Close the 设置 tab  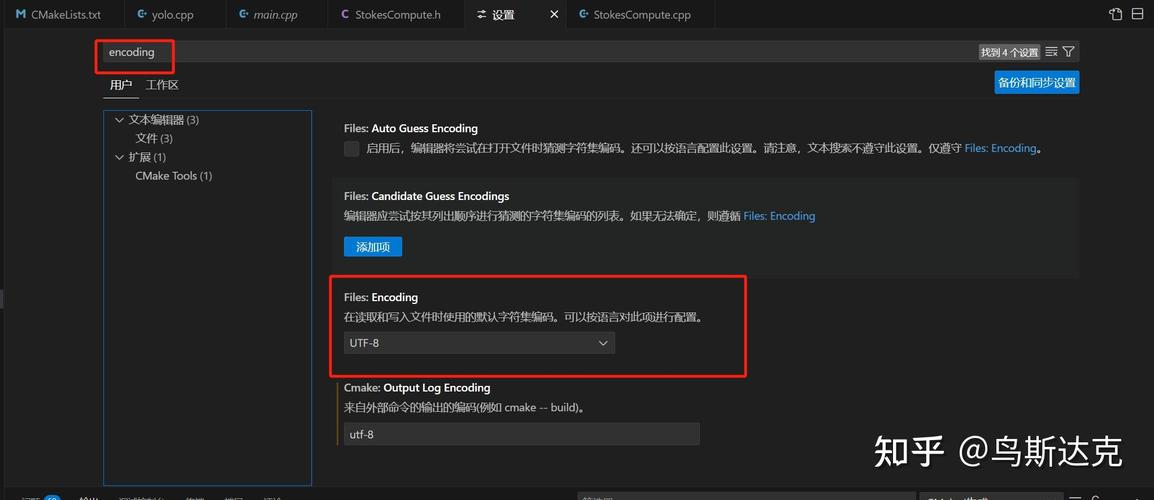pos(554,15)
